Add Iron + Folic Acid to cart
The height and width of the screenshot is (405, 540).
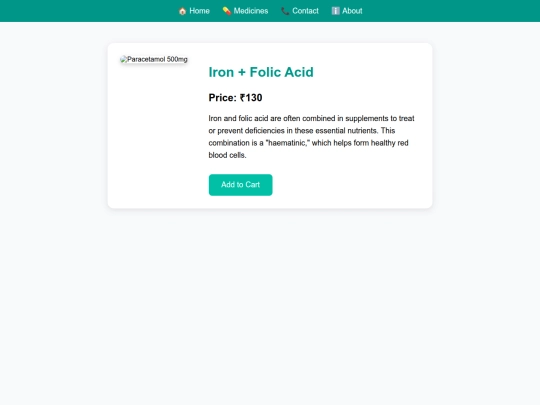(x=240, y=185)
